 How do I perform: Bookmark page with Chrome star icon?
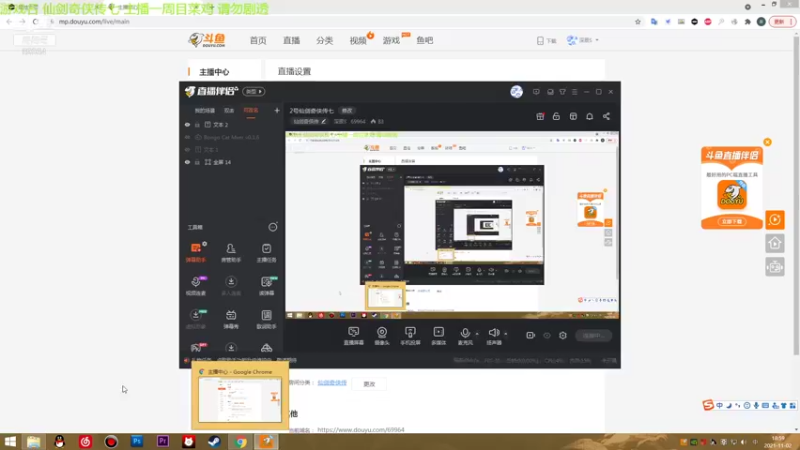[638, 21]
